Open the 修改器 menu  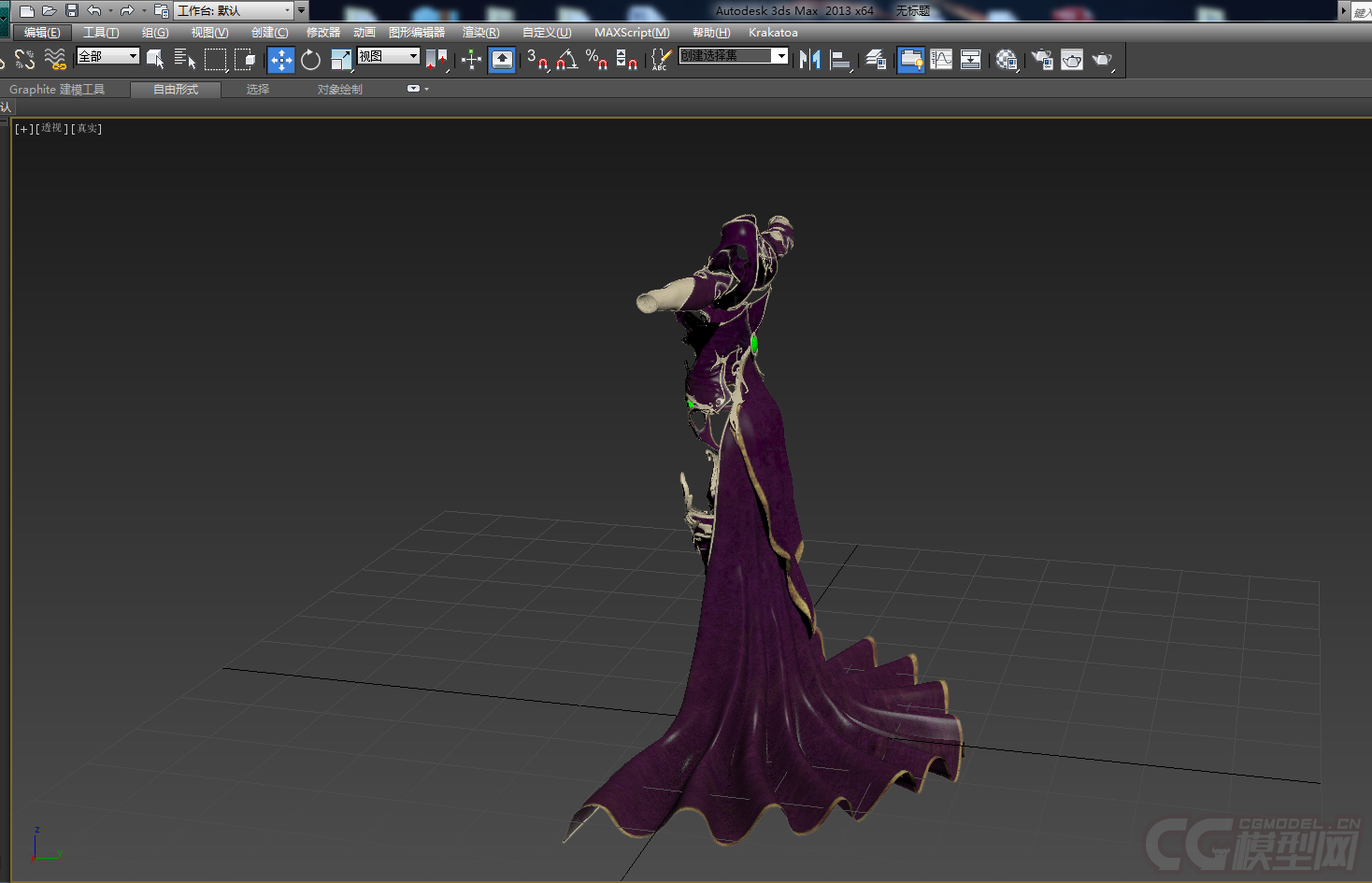click(x=323, y=33)
